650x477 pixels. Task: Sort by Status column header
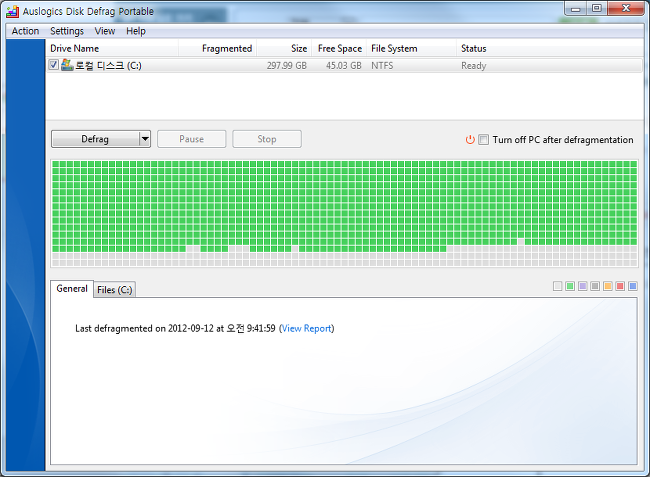coord(549,48)
